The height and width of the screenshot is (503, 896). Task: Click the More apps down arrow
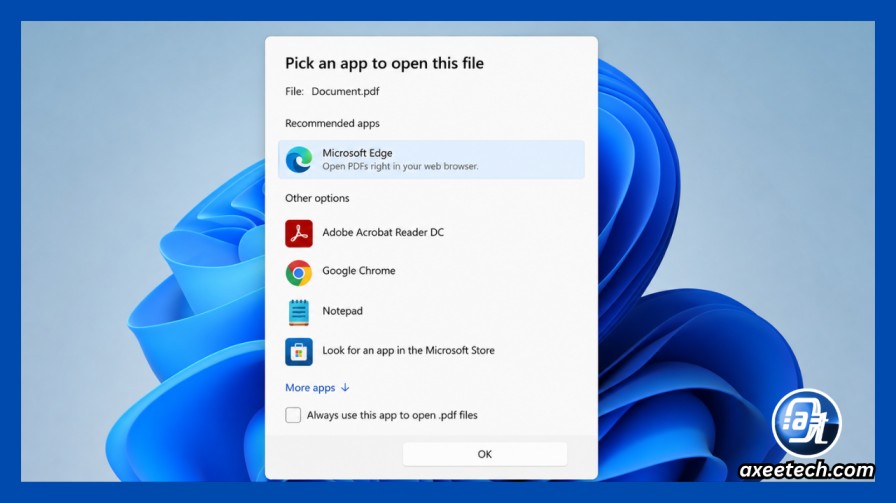(x=345, y=388)
